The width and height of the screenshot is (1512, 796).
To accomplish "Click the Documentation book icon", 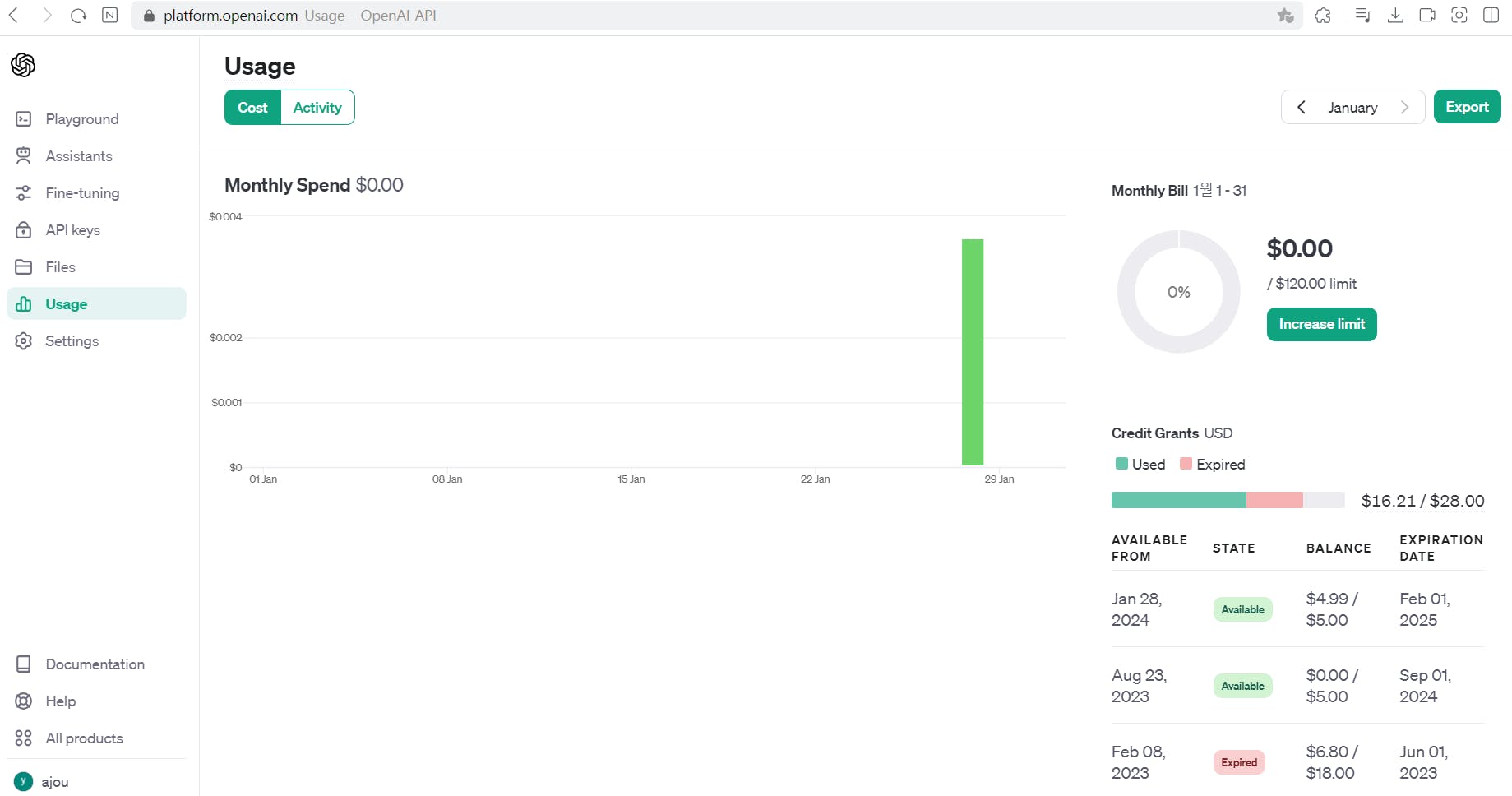I will (24, 664).
